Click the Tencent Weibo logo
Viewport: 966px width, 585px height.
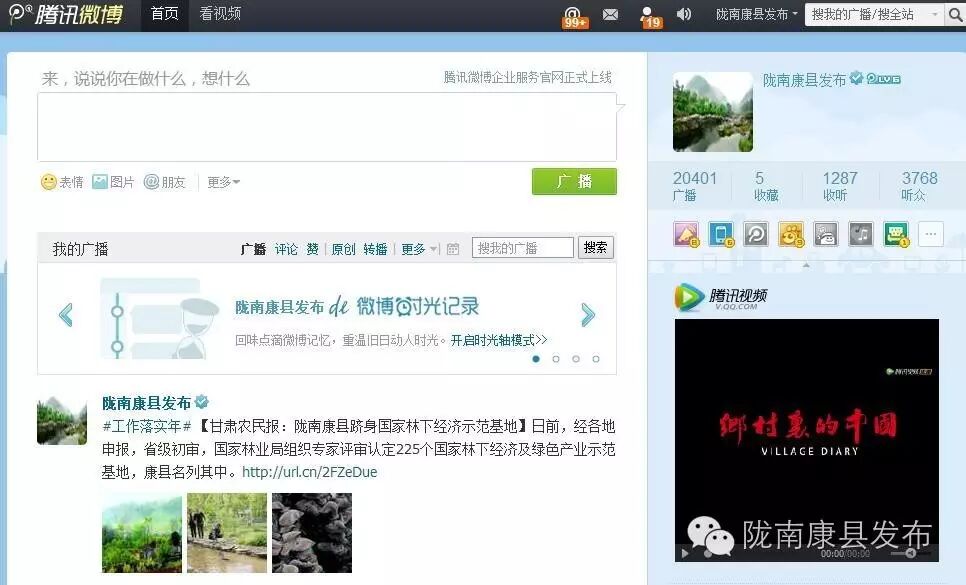pyautogui.click(x=67, y=14)
